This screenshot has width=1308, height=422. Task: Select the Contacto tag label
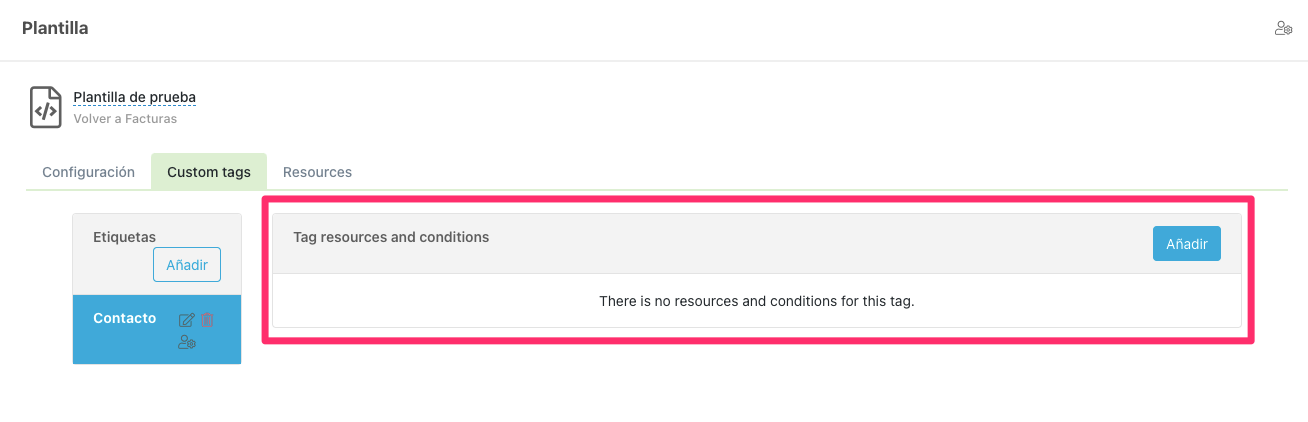point(124,318)
